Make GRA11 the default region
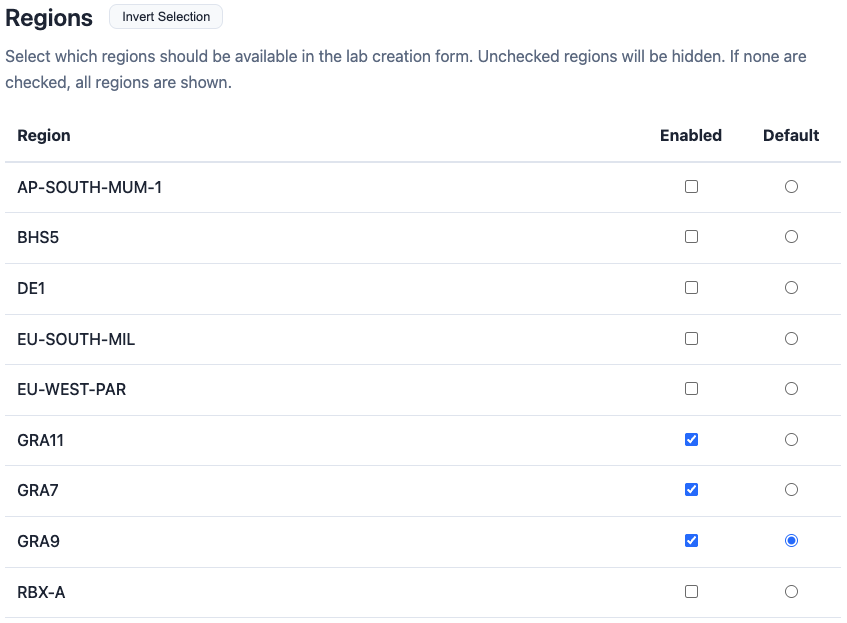 (791, 440)
